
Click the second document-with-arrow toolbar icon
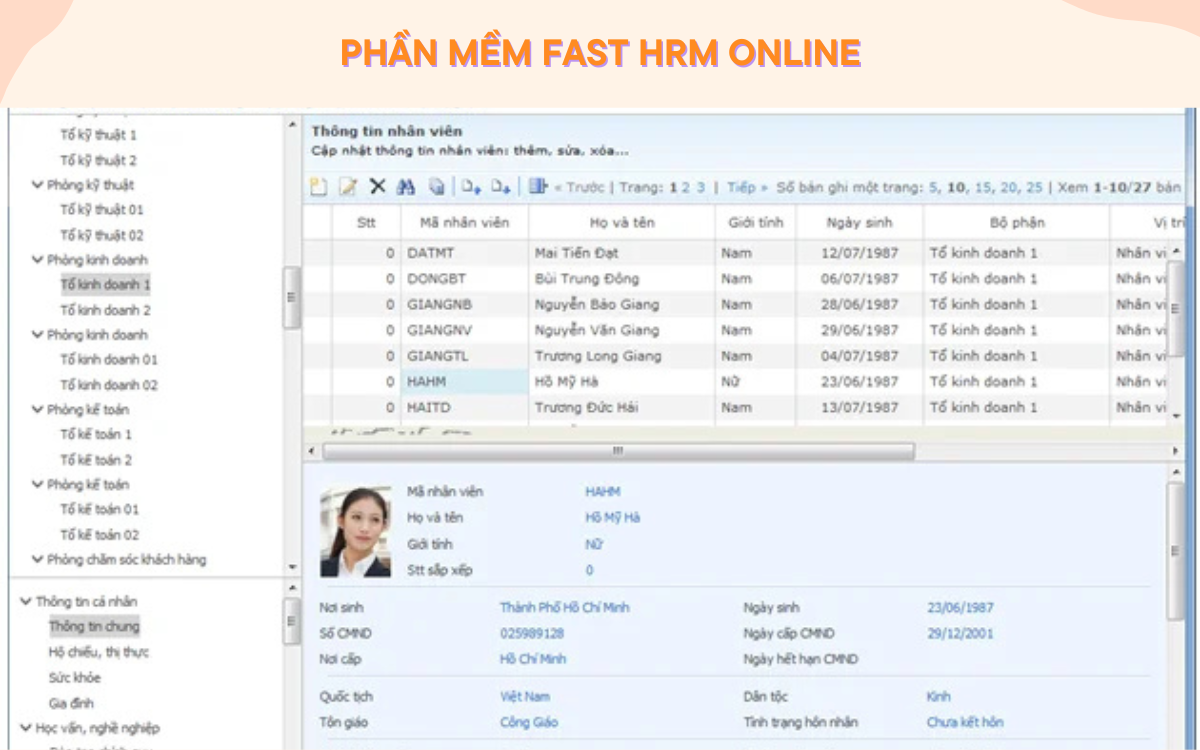[501, 186]
